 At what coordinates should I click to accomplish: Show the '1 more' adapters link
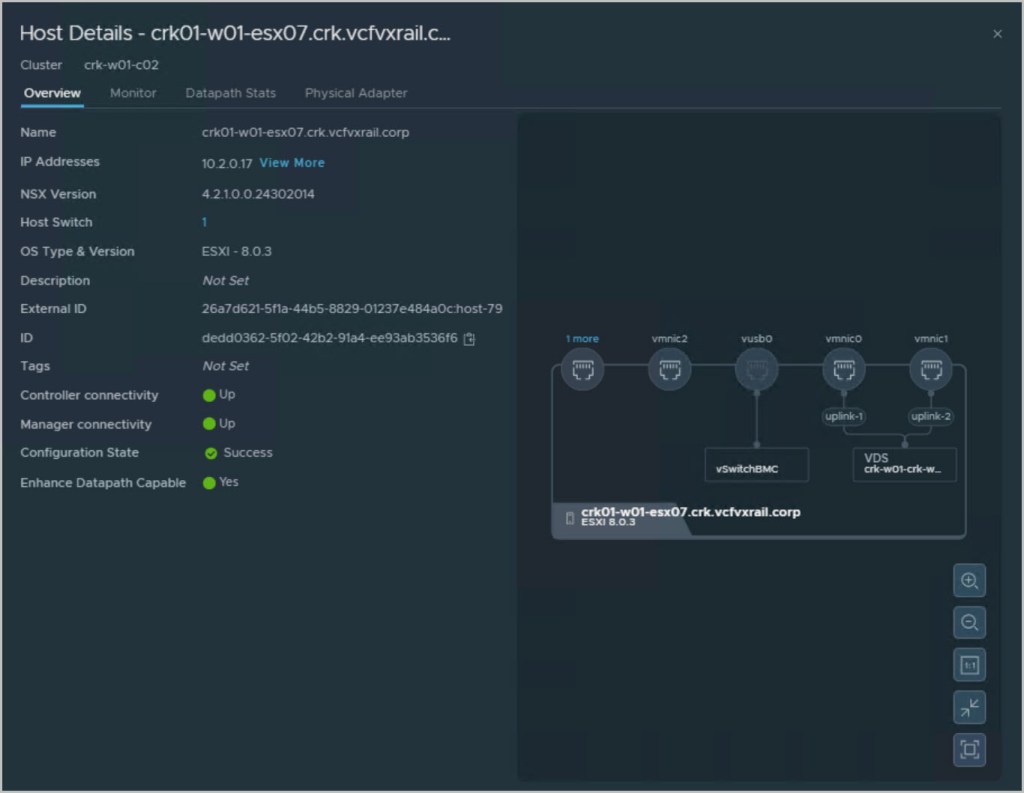coord(582,338)
